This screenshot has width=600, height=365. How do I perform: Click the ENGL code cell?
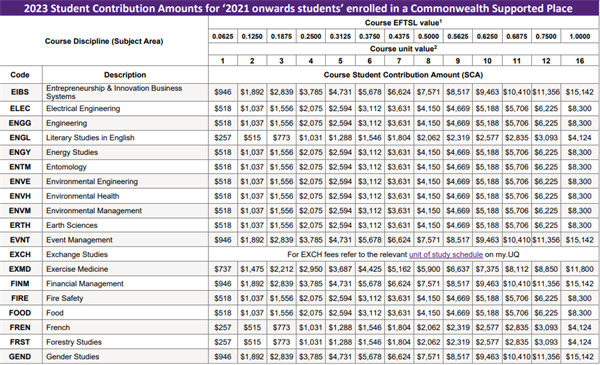(20, 138)
